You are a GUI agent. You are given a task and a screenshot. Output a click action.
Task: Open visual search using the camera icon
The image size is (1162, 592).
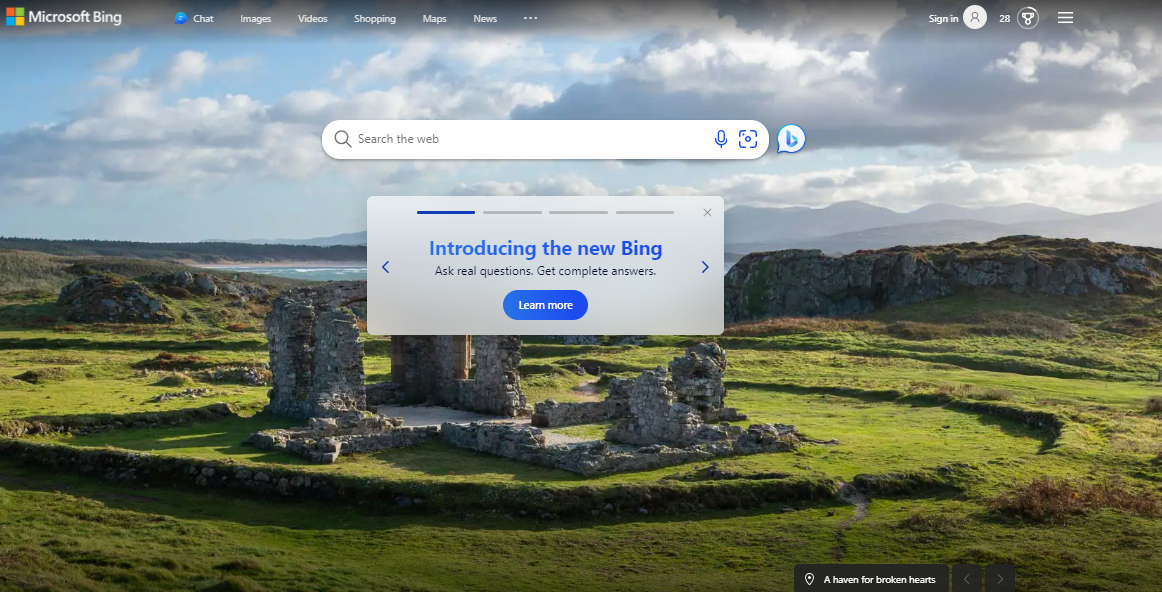tap(748, 139)
